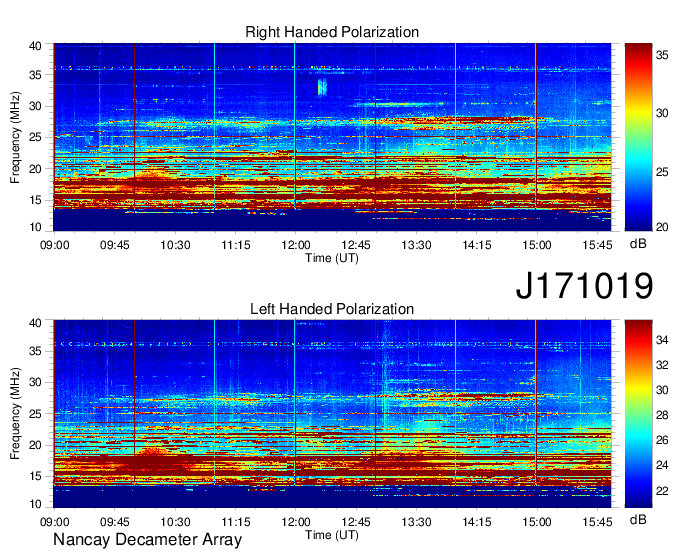
Task: Click the 'Frequency (MHz)' axis label of Left Handed plot
Action: [15, 414]
